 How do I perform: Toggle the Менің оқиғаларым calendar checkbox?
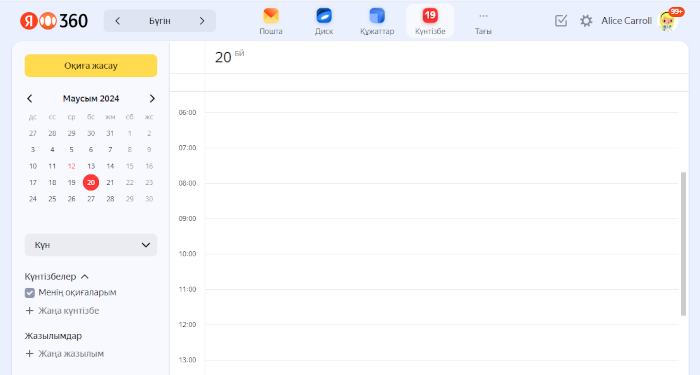[x=29, y=293]
